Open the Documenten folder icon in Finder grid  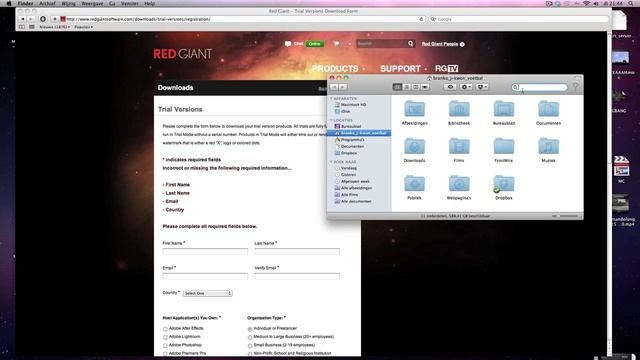click(x=548, y=109)
